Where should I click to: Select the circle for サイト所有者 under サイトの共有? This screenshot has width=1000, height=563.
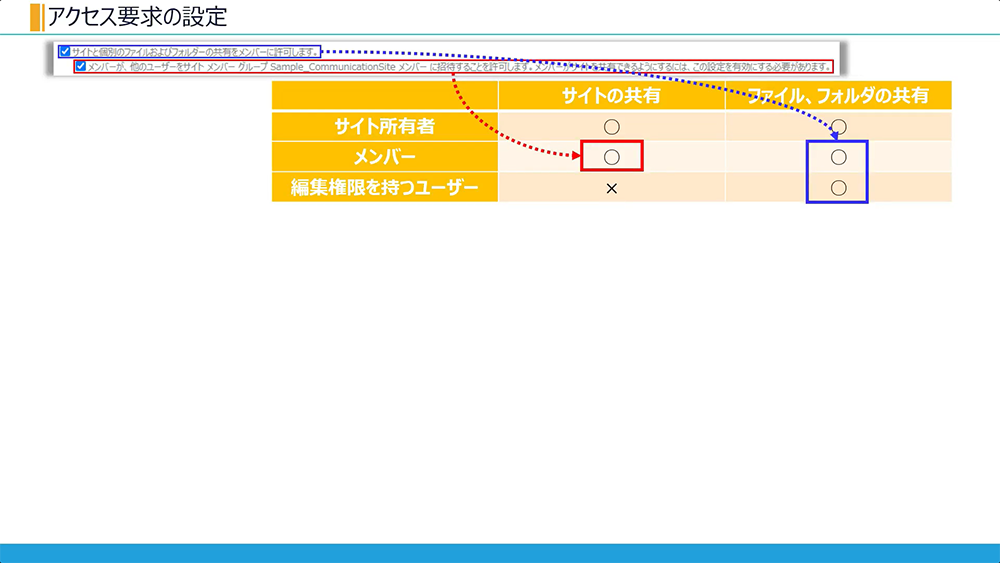612,127
